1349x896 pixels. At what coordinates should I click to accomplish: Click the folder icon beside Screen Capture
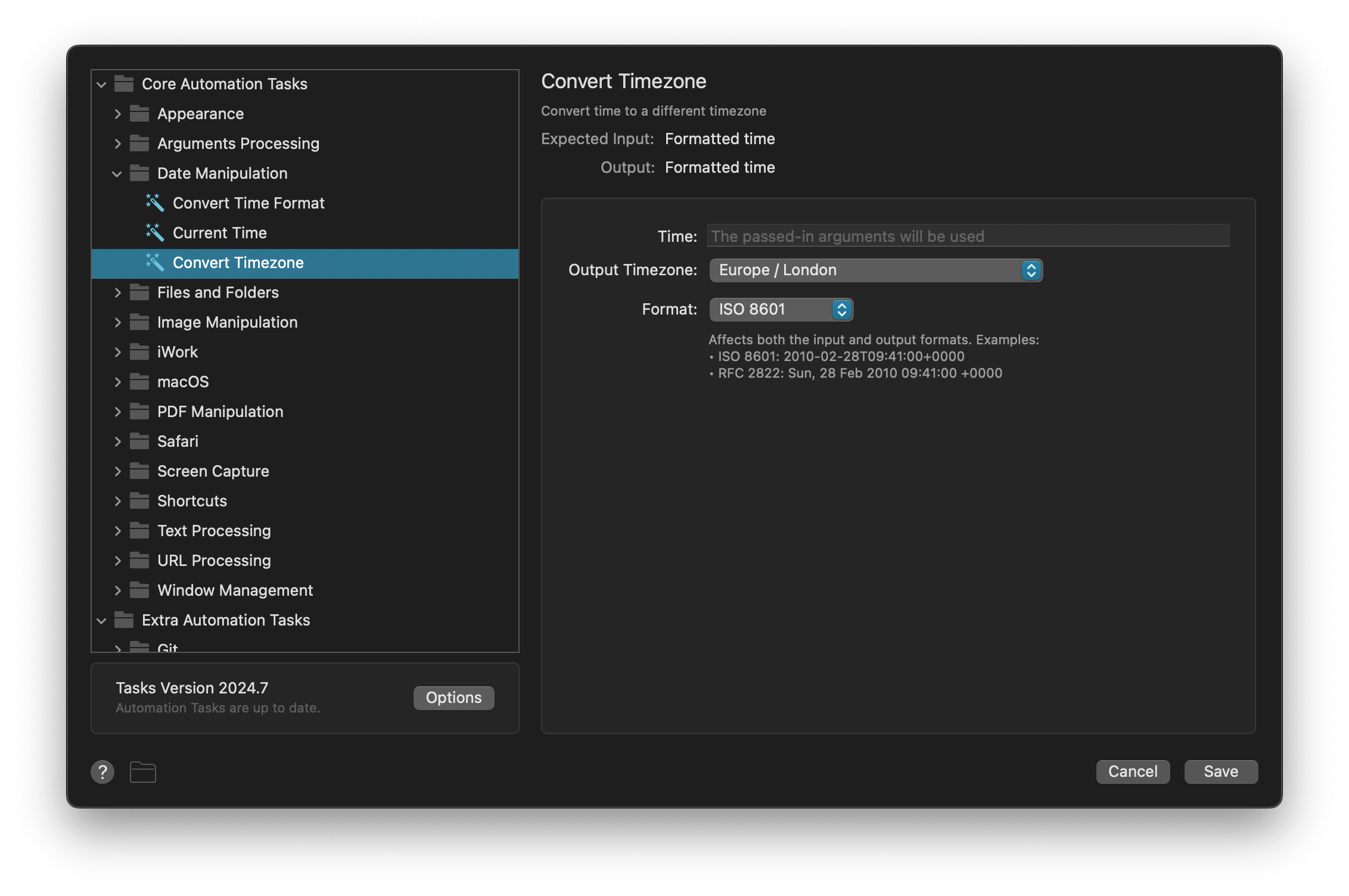[138, 471]
